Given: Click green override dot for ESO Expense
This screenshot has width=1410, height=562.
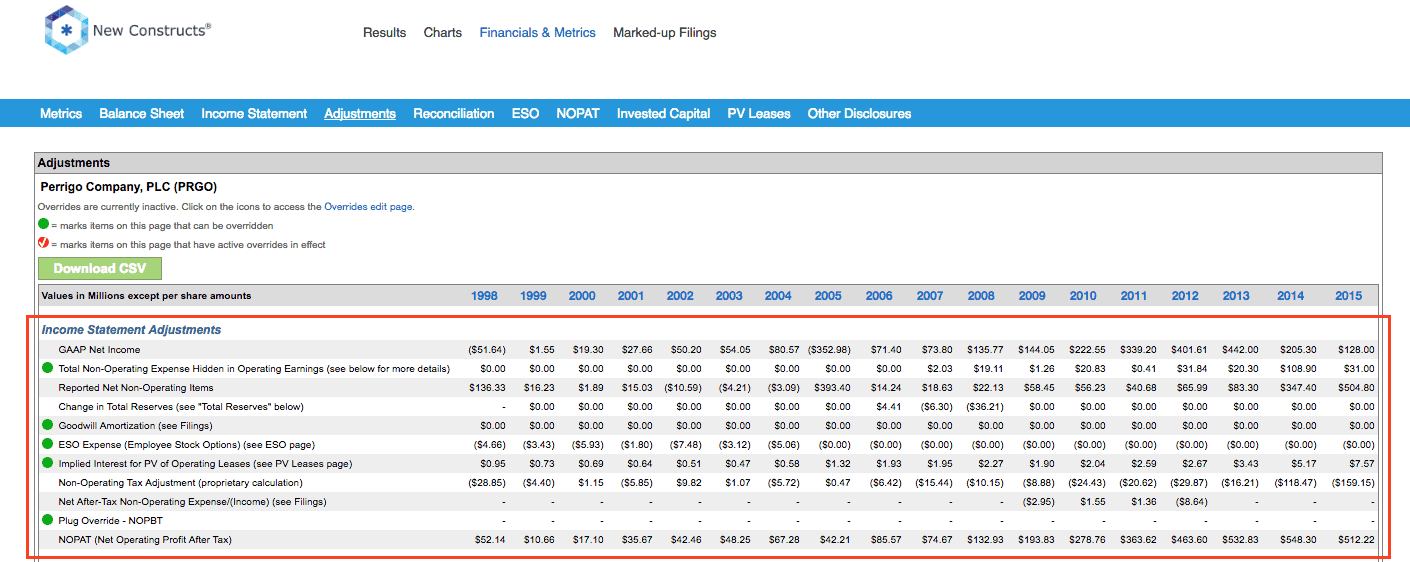Looking at the screenshot, I should pos(47,444).
